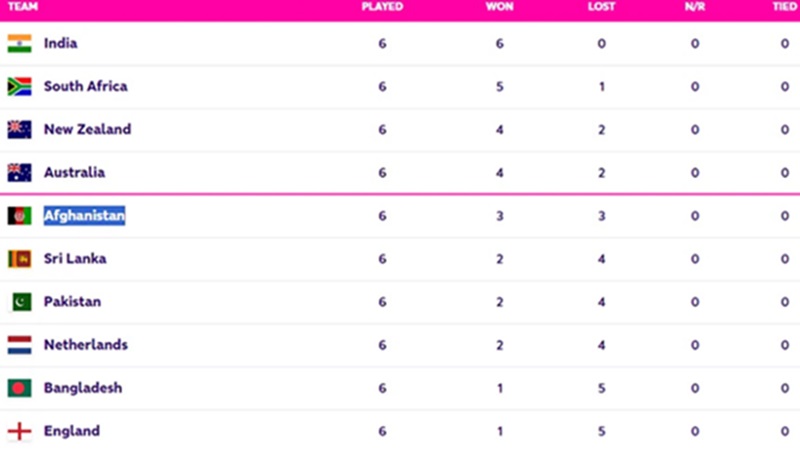This screenshot has width=800, height=450.
Task: Click the Bangladesh flag icon
Action: [x=19, y=388]
